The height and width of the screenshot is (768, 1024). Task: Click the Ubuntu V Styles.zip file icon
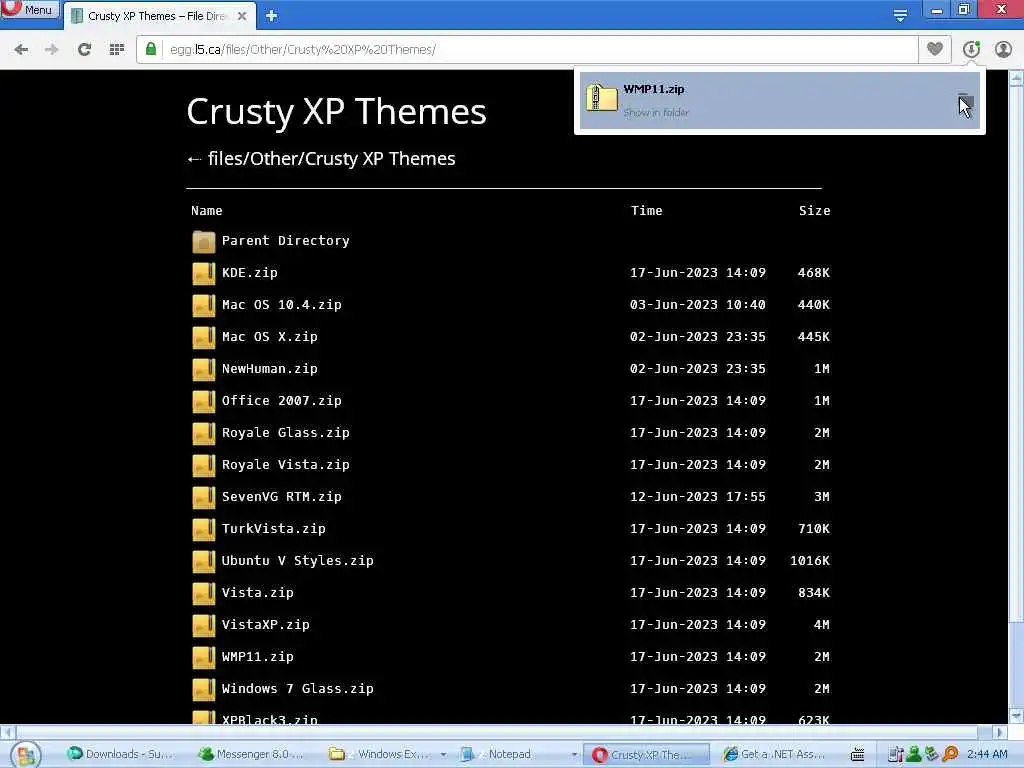tap(204, 562)
